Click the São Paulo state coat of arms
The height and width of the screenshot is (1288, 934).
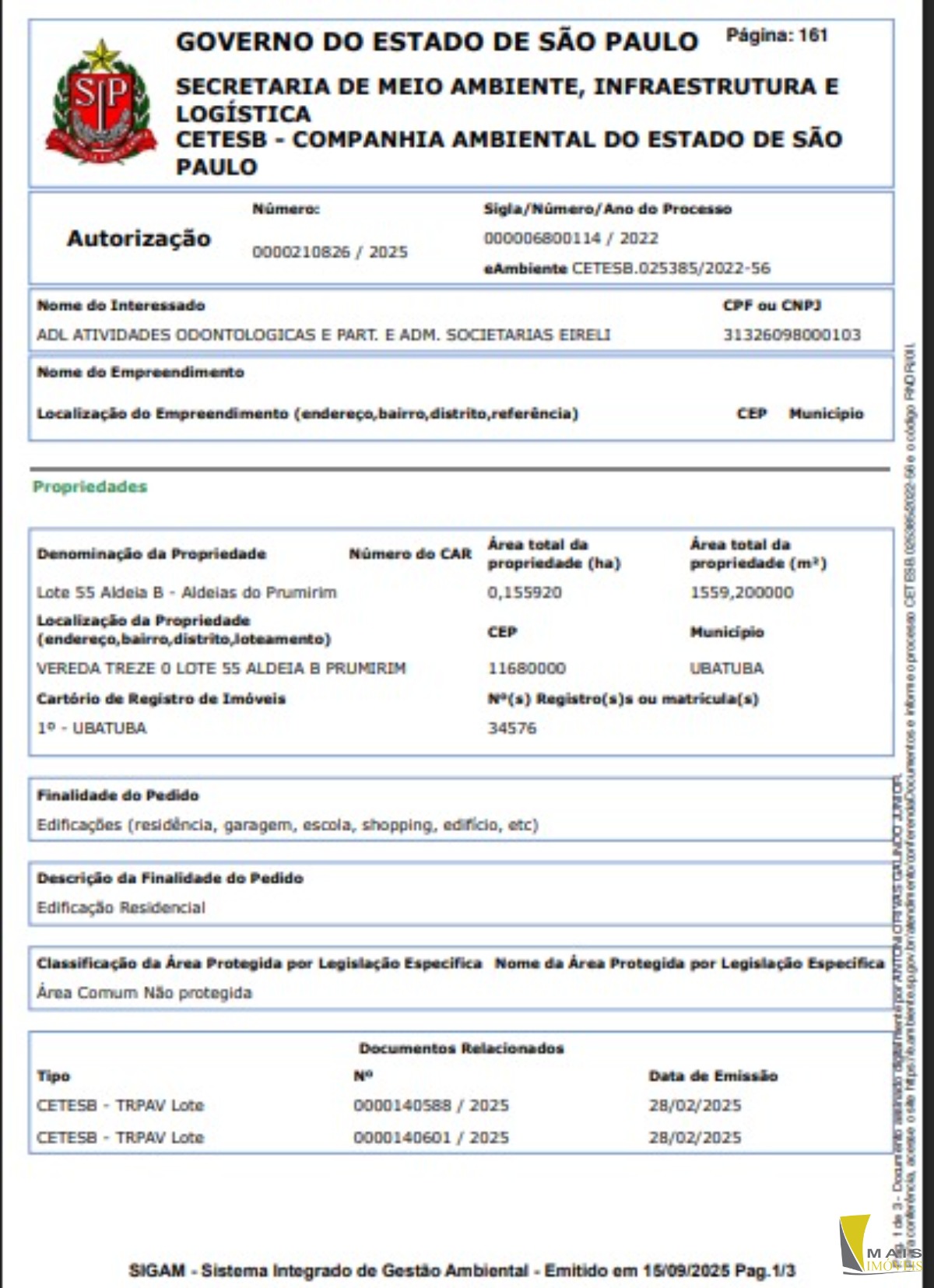click(100, 103)
